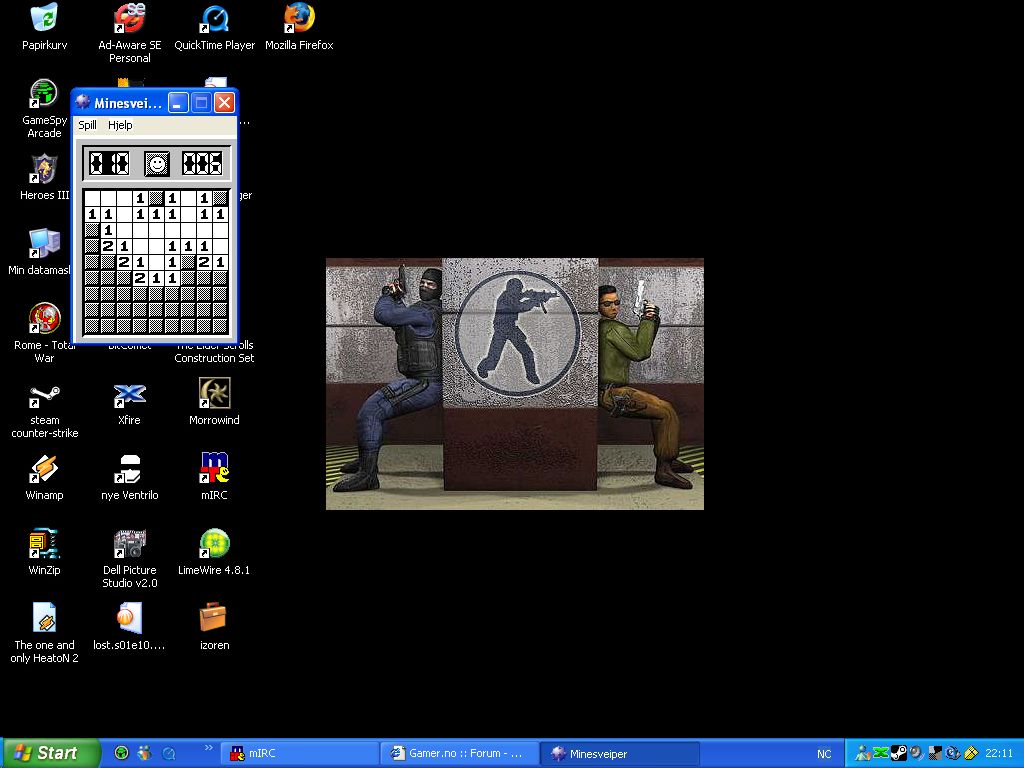Click the MSN Messenger quick launch icon
The width and height of the screenshot is (1024, 768).
[144, 753]
